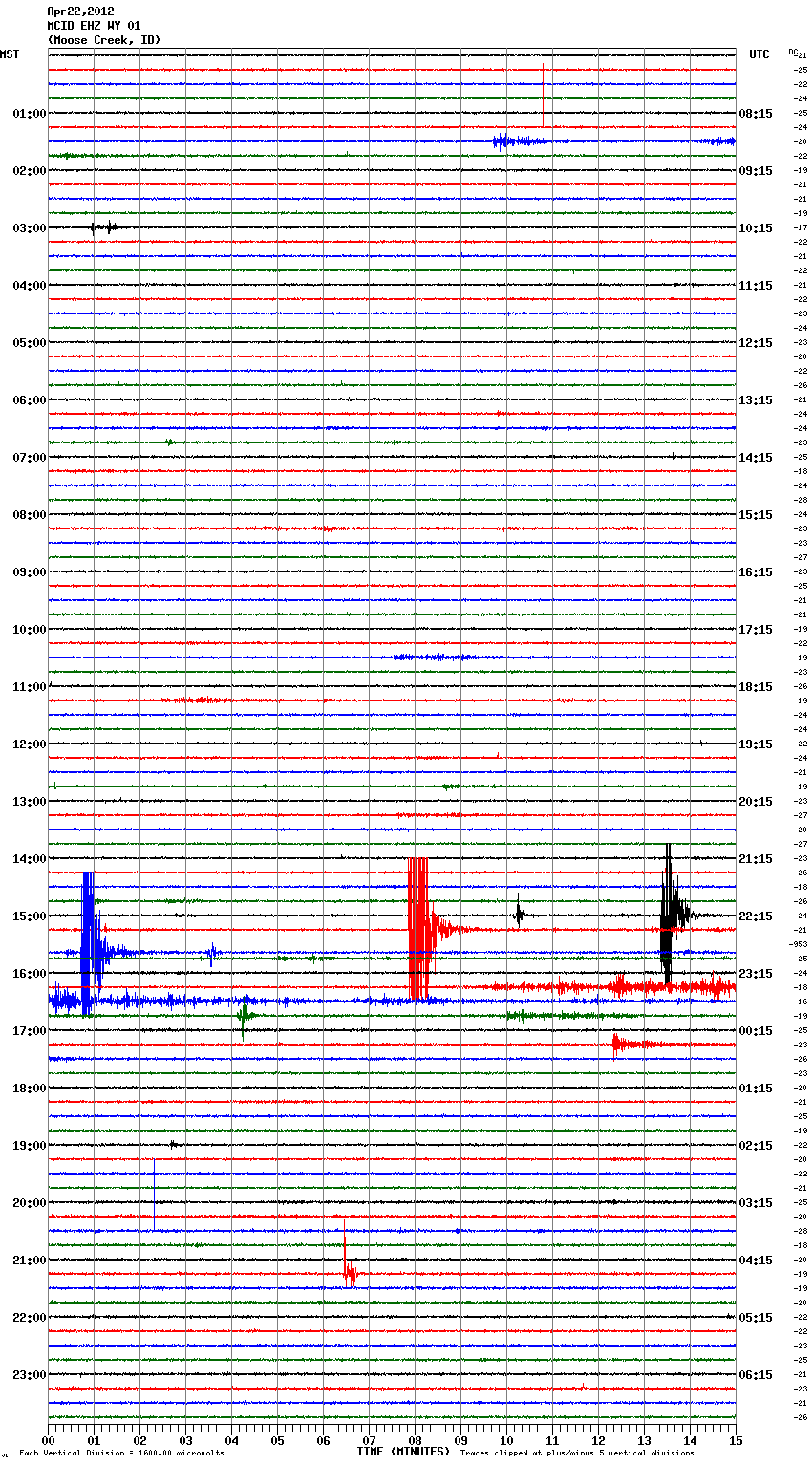The height and width of the screenshot is (1466, 812).
Task: Click minute 13 on the time axis
Action: pos(645,1440)
